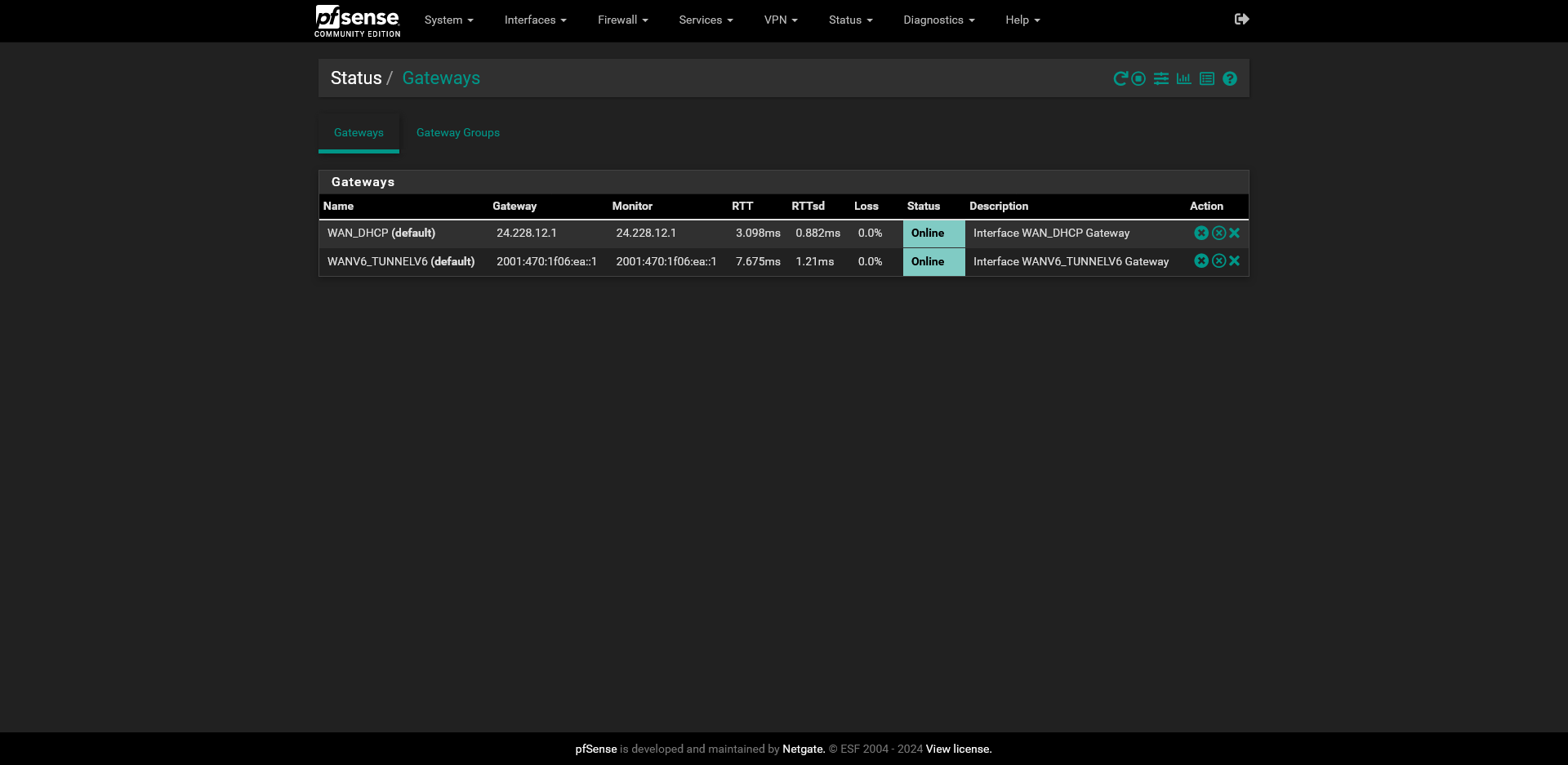Switch to the Gateway Groups tab
1568x765 pixels.
(457, 132)
